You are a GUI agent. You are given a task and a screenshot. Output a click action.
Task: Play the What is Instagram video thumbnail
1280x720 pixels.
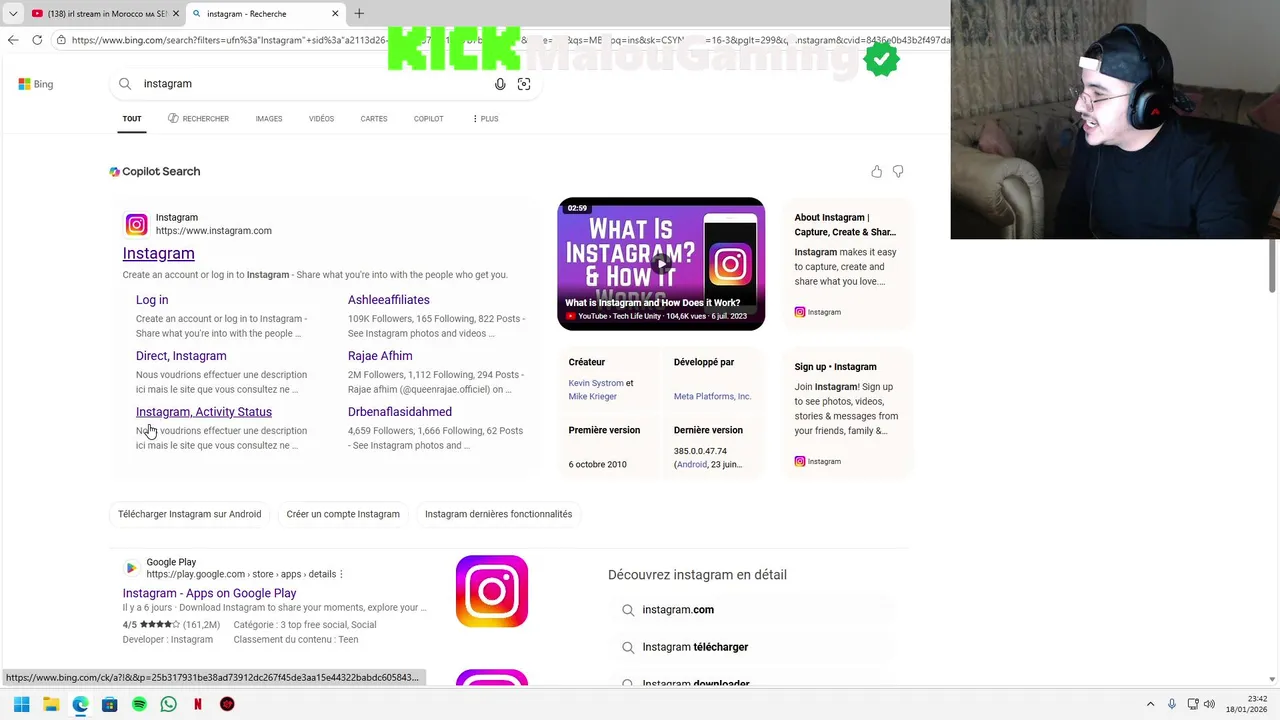point(661,264)
